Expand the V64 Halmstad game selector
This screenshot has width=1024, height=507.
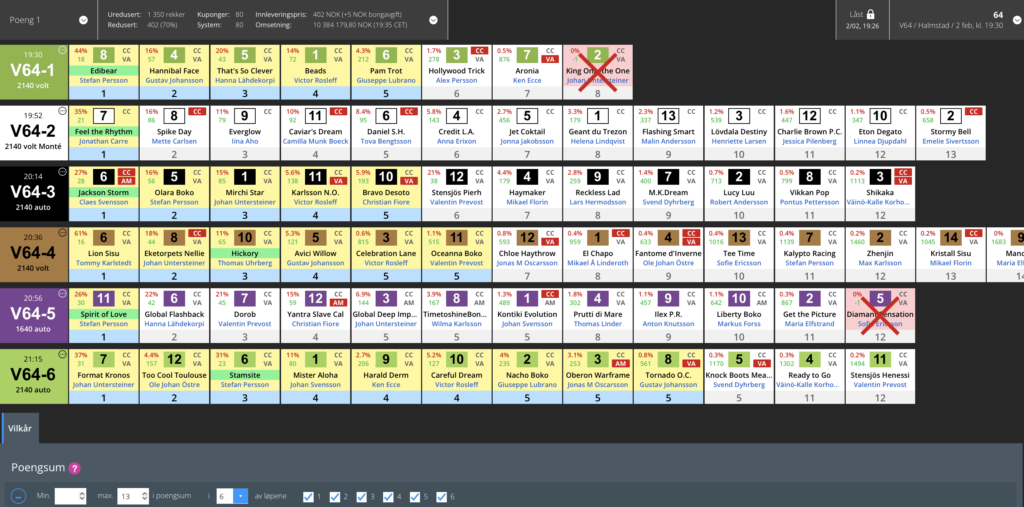1009,19
